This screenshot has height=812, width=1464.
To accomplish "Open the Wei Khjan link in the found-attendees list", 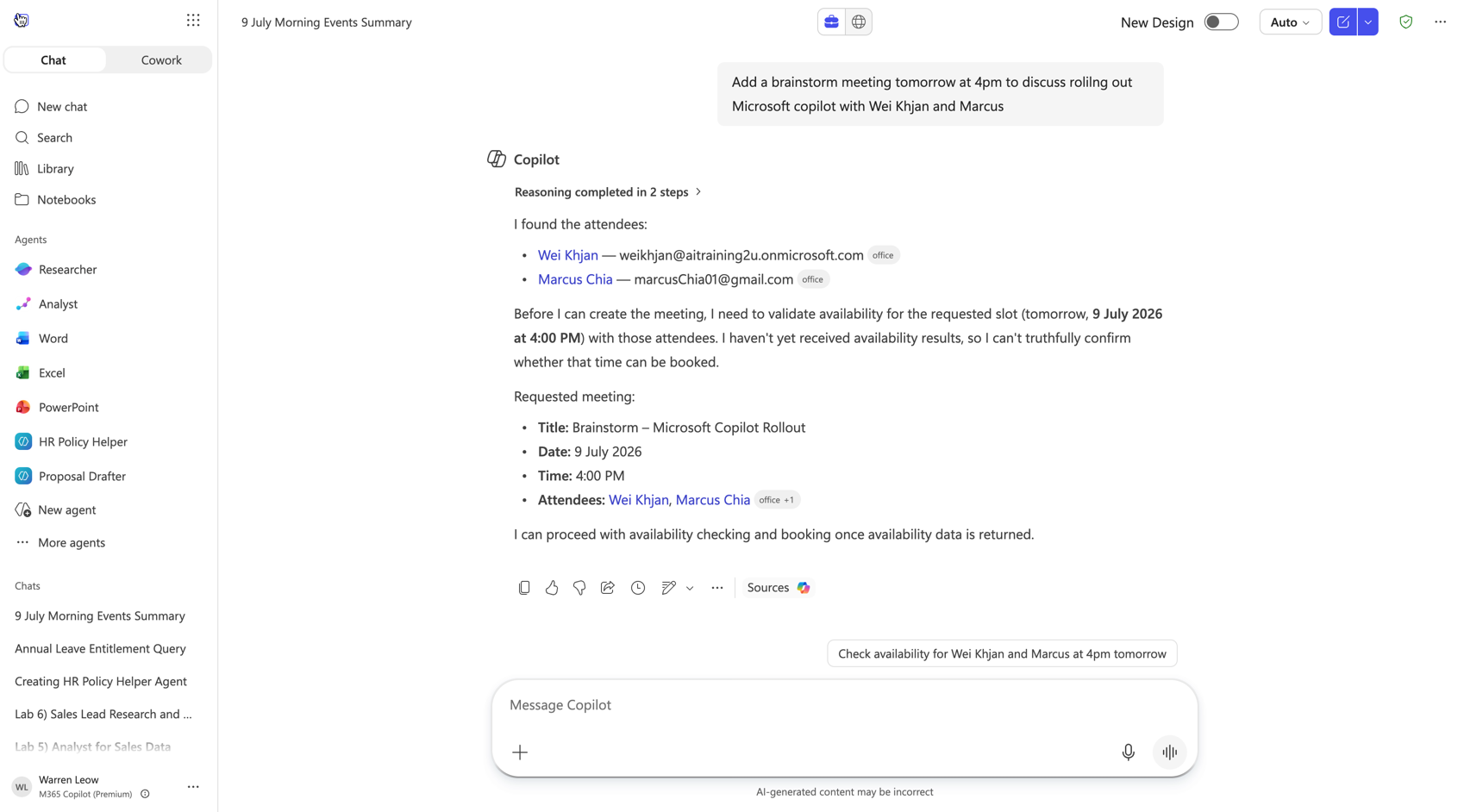I will coord(567,255).
